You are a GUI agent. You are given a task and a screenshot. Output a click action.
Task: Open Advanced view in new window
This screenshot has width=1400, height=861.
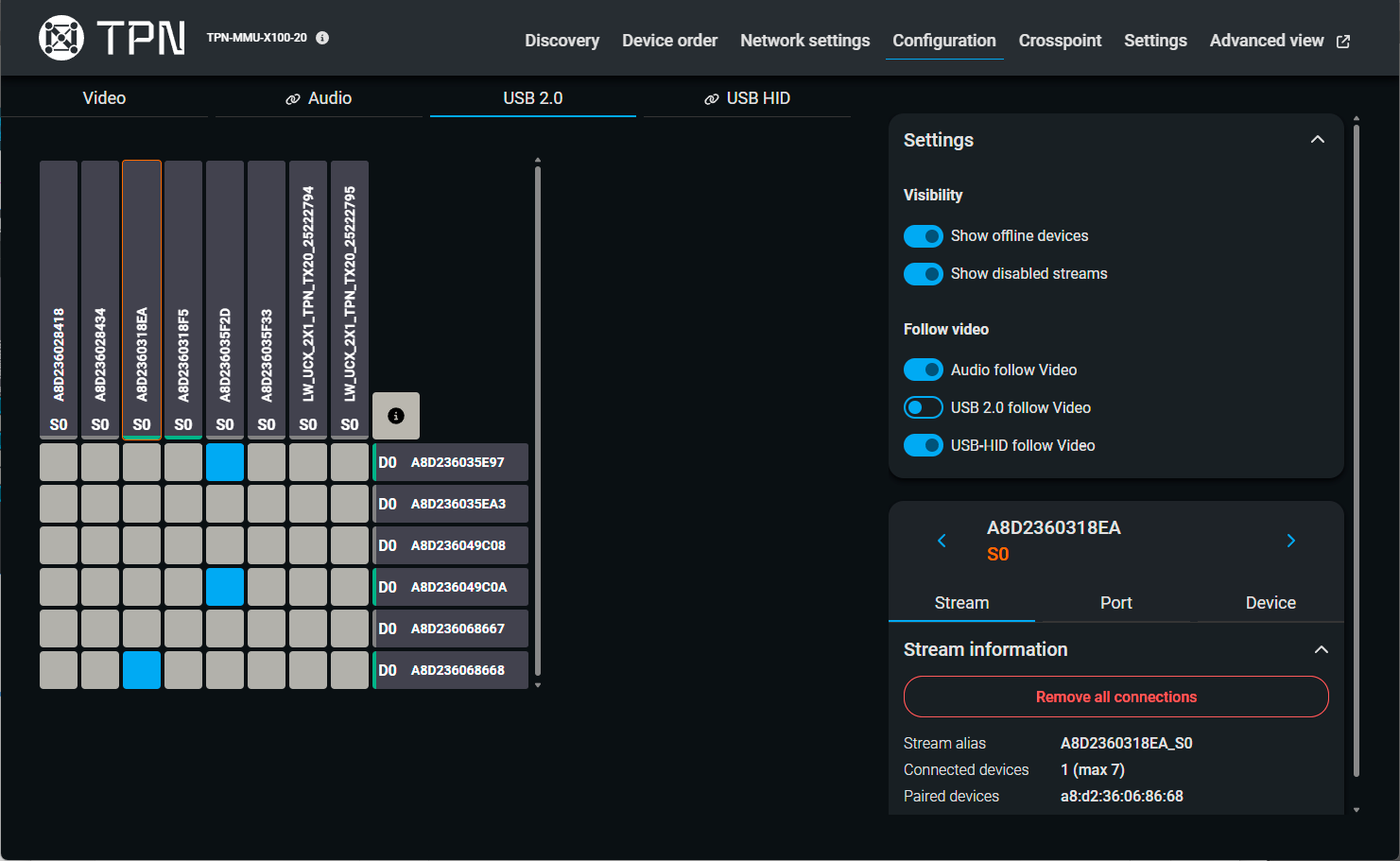coord(1280,41)
